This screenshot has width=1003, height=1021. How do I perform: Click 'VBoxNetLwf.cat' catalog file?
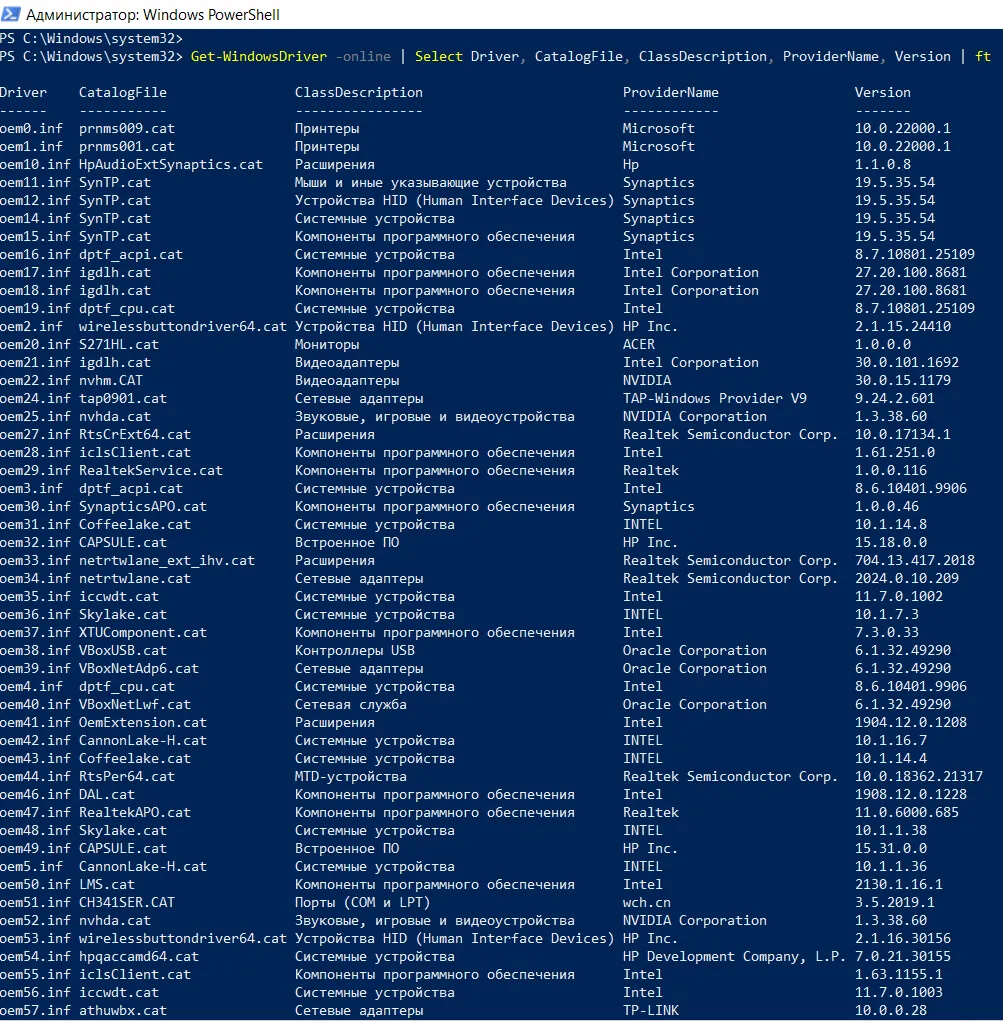click(134, 705)
